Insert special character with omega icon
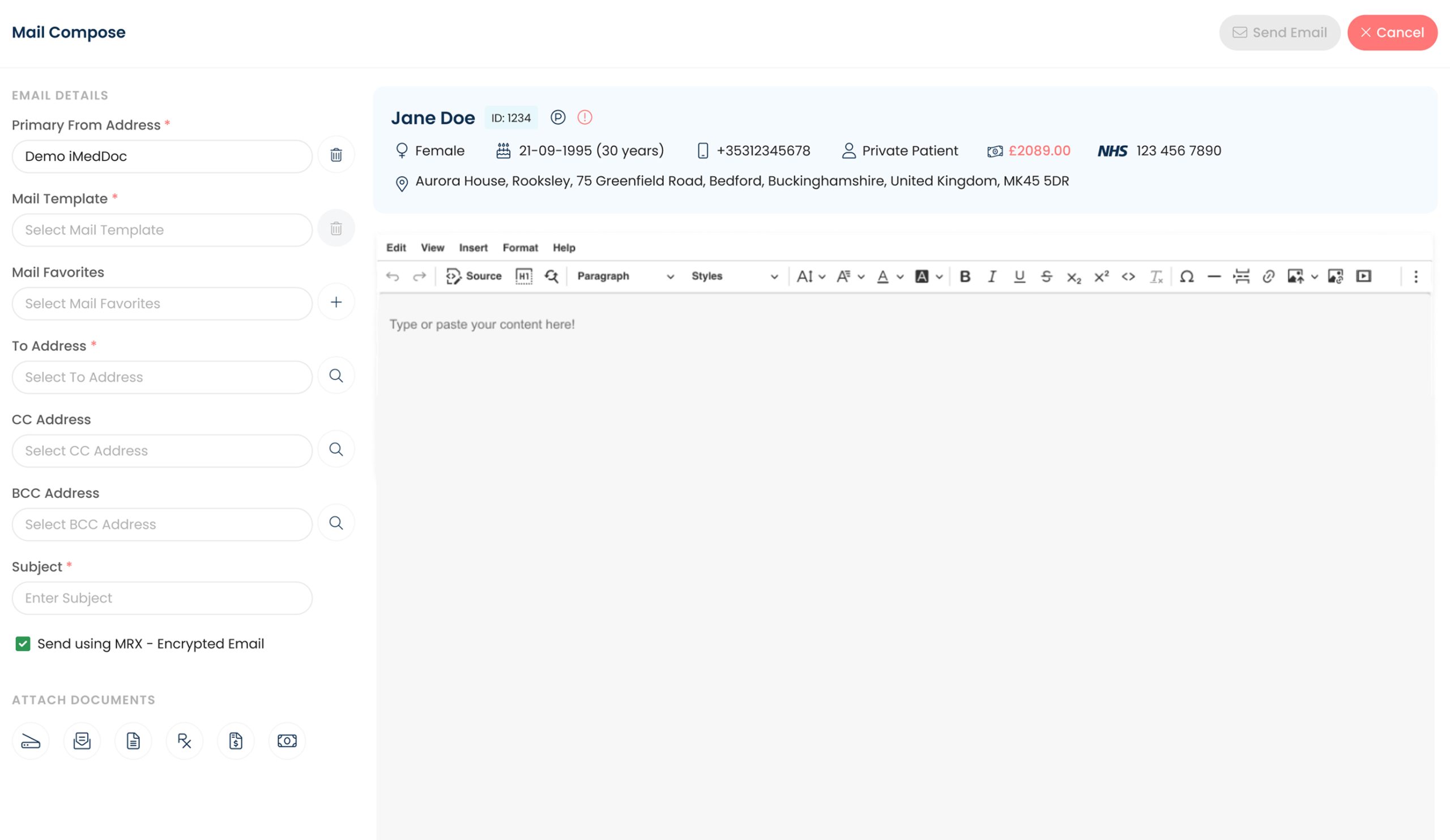The image size is (1450, 840). click(x=1187, y=277)
